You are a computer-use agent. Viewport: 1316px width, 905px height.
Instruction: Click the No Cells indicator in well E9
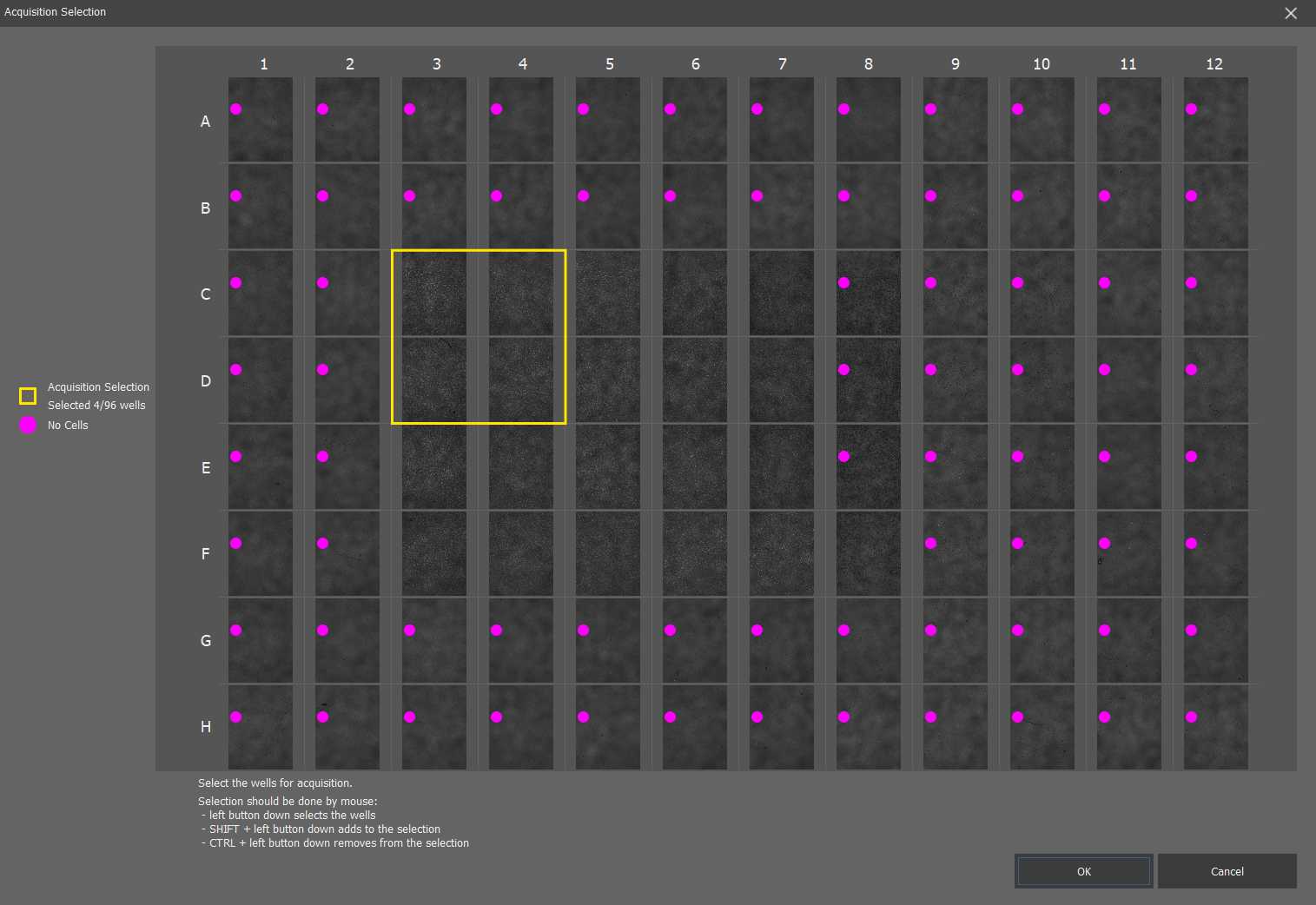click(930, 456)
